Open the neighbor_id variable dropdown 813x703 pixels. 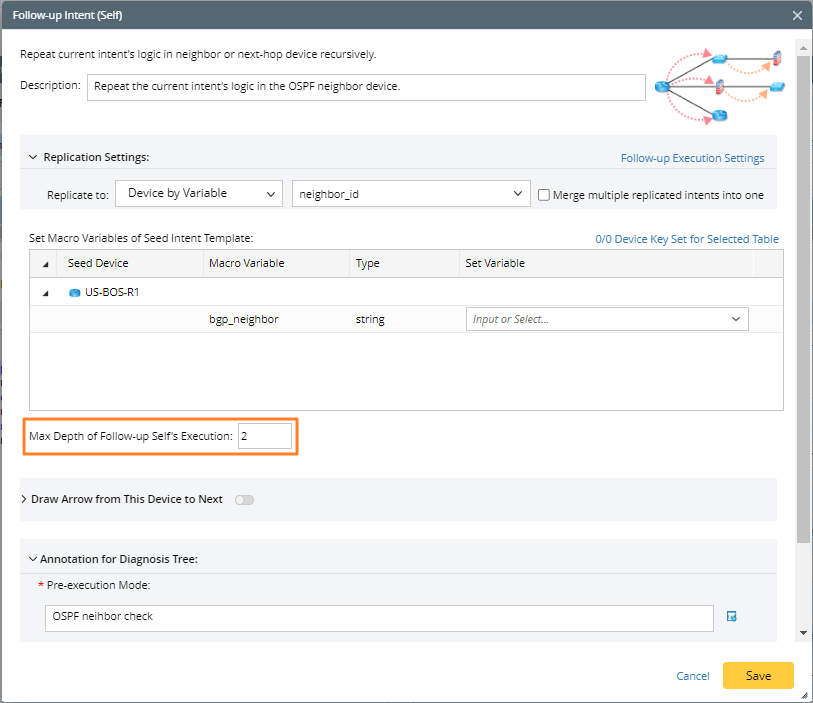coord(410,193)
